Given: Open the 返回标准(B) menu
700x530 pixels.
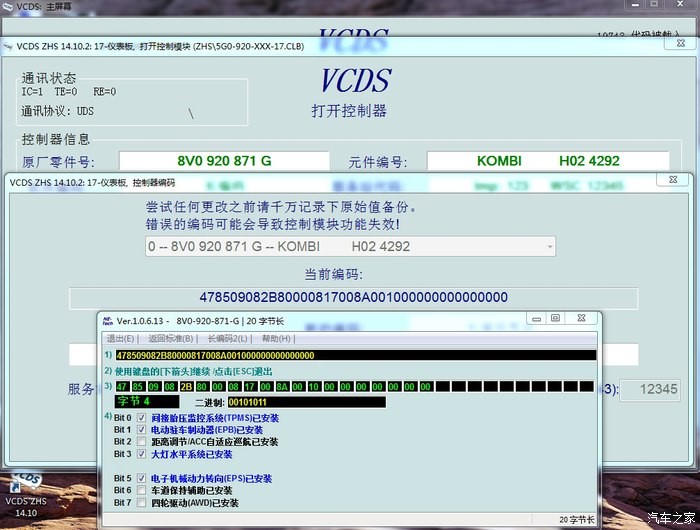Looking at the screenshot, I should (169, 339).
